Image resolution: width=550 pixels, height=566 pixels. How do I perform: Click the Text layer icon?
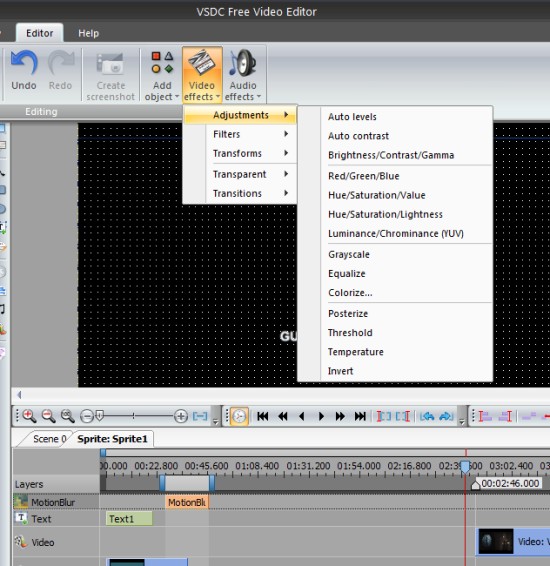click(x=21, y=518)
